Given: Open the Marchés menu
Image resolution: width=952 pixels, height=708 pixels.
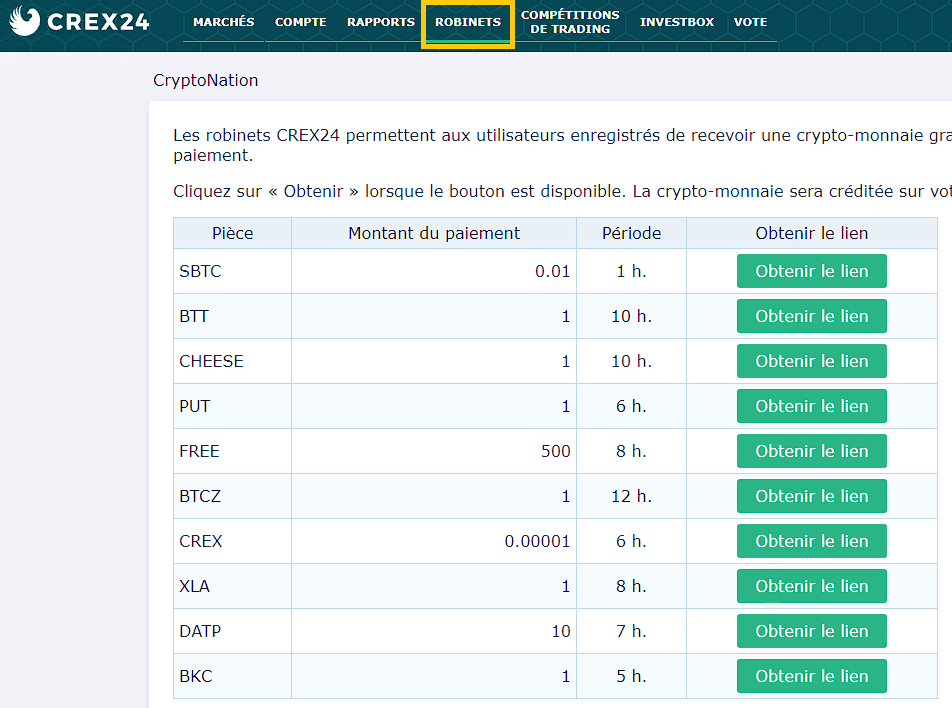Looking at the screenshot, I should pyautogui.click(x=223, y=22).
